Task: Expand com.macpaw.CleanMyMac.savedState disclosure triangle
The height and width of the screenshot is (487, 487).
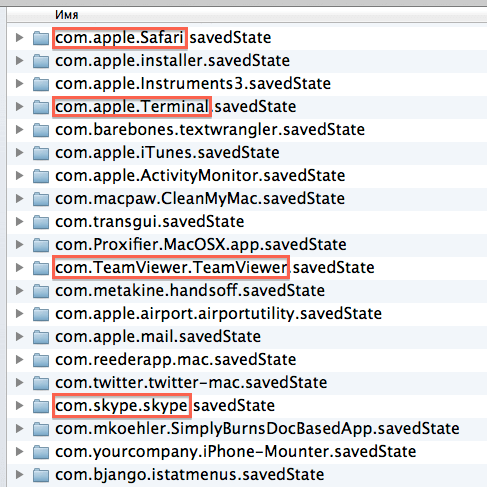Action: click(x=19, y=198)
